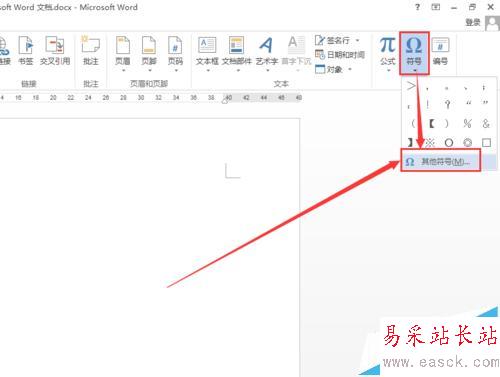Insert the ! exclamation mark symbol

click(x=428, y=105)
